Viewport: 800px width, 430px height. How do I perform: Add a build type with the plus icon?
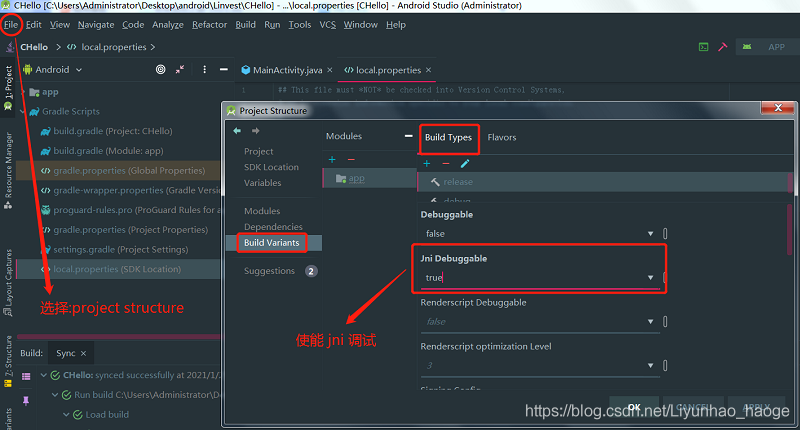pyautogui.click(x=427, y=163)
